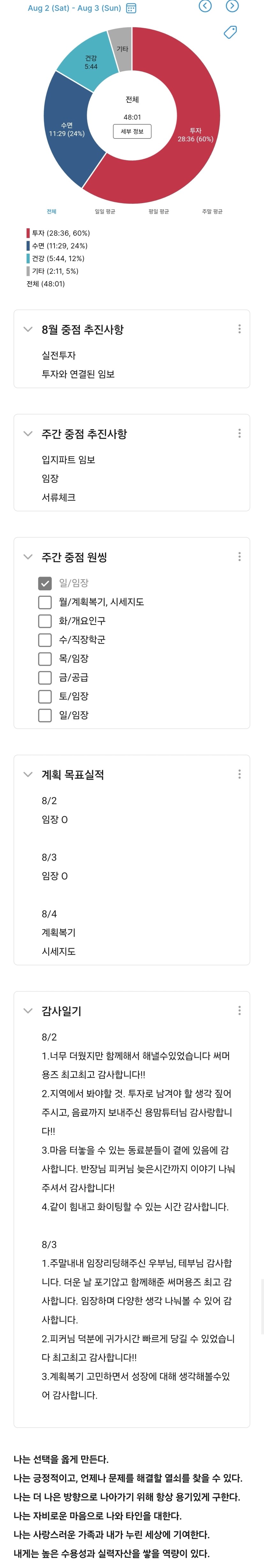Image resolution: width=264 pixels, height=1568 pixels.
Task: Open options menu for 주간 중점 원씽
Action: click(239, 556)
